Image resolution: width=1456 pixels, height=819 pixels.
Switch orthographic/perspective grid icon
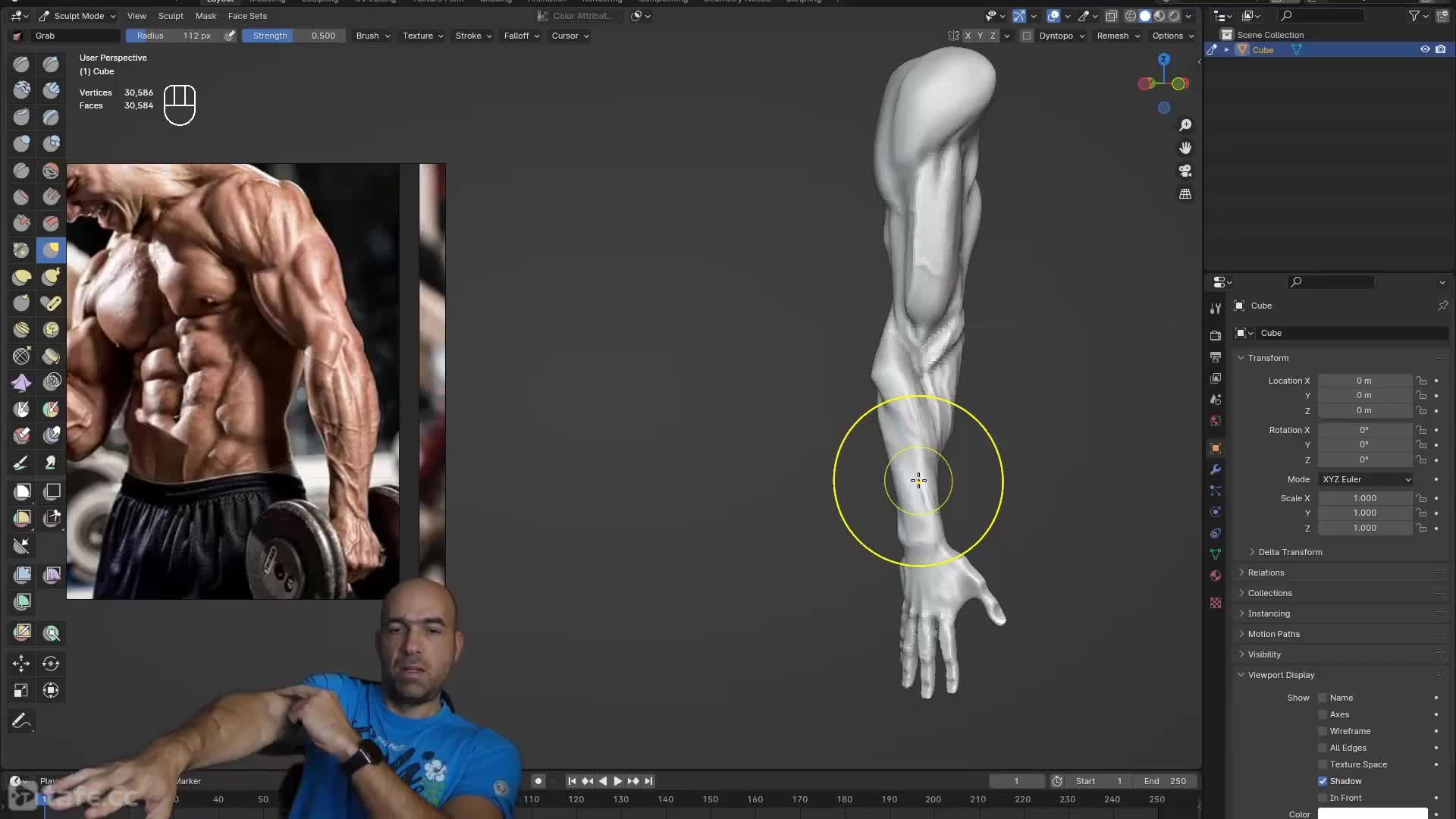point(1185,194)
